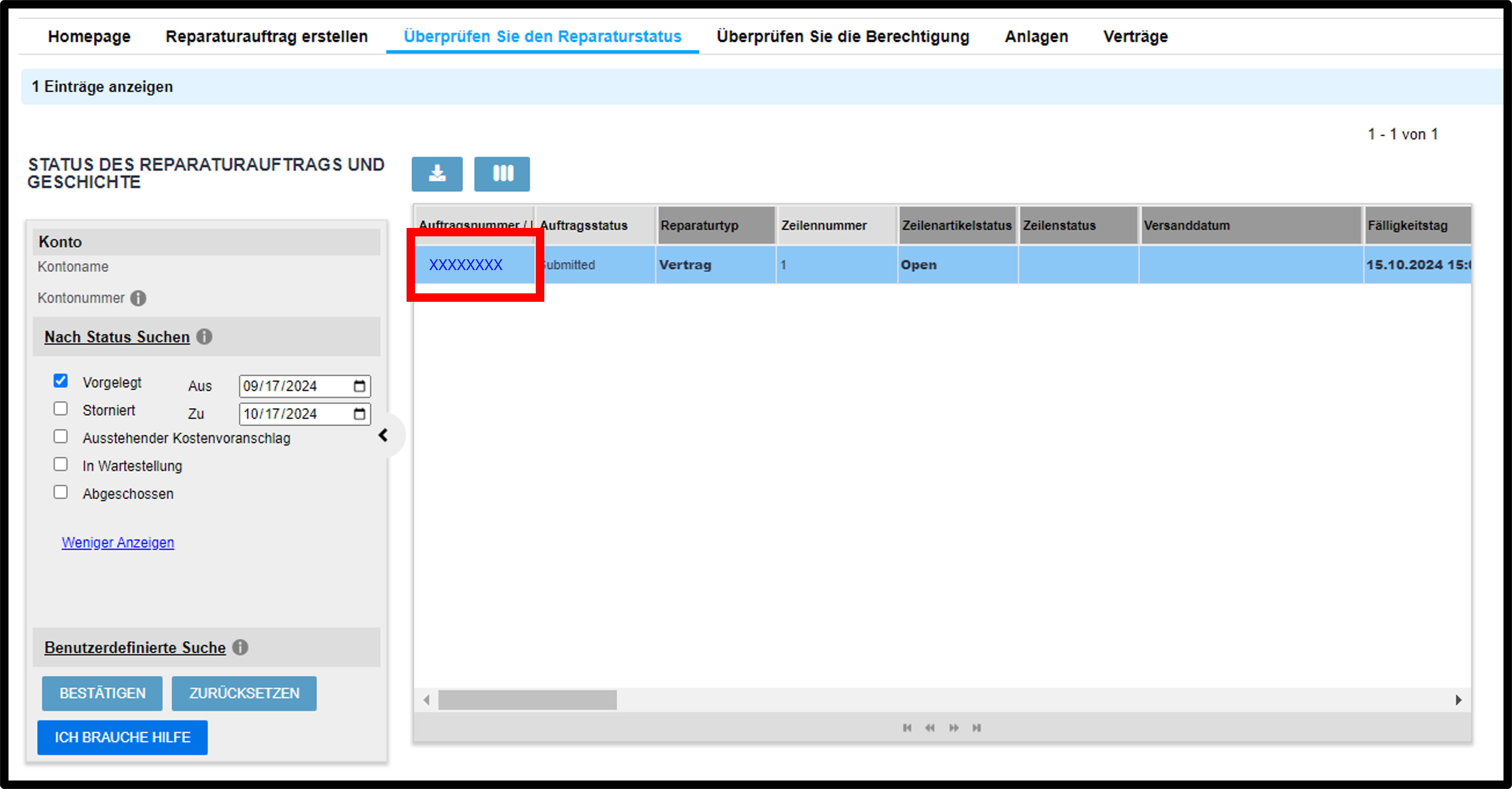Click the download export icon button
This screenshot has width=1512, height=789.
[x=437, y=174]
